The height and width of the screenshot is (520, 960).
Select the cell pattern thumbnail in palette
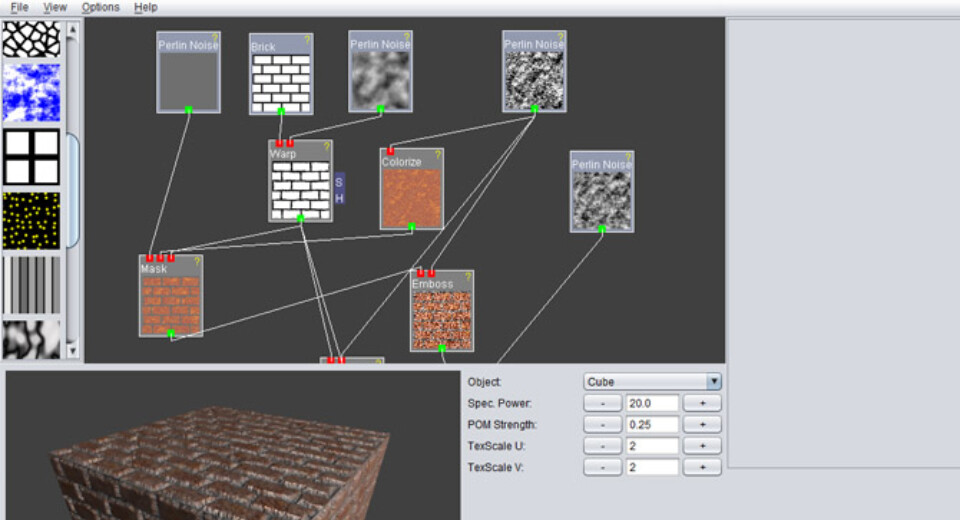pos(31,39)
